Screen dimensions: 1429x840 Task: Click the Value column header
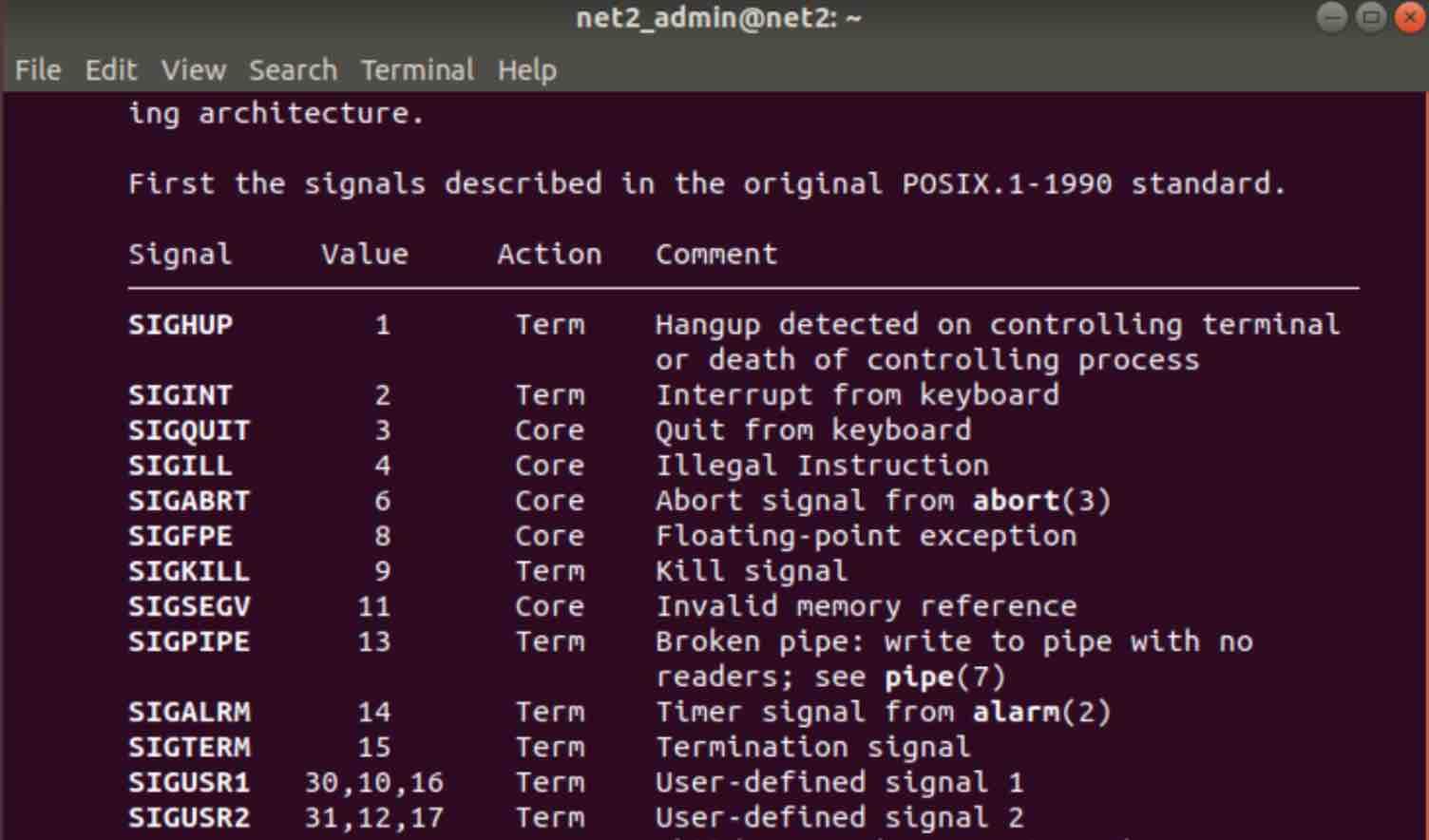pos(365,254)
